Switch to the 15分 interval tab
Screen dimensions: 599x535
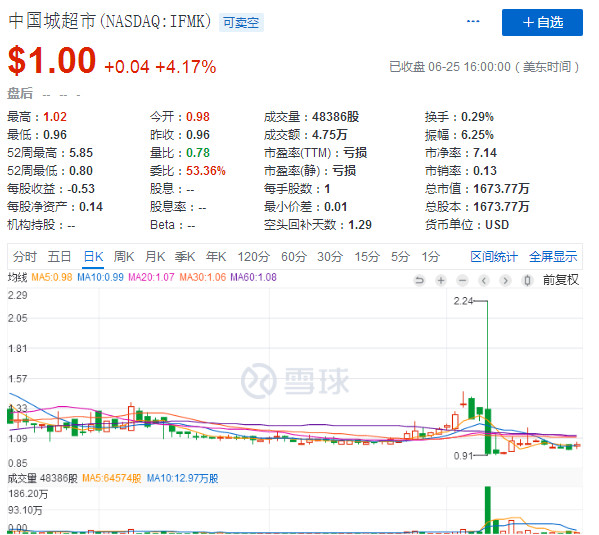point(367,256)
